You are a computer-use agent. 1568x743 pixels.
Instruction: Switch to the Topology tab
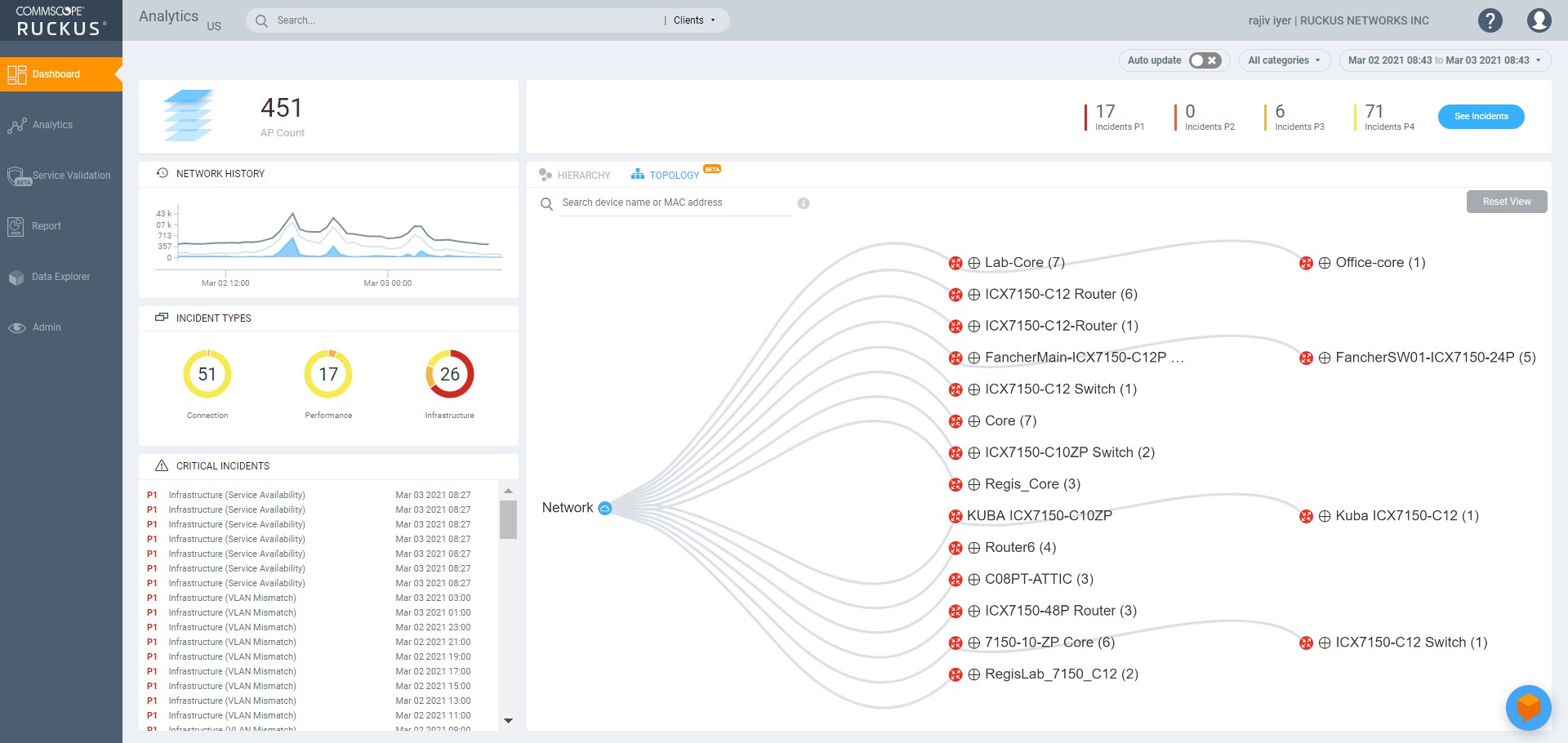(x=666, y=175)
